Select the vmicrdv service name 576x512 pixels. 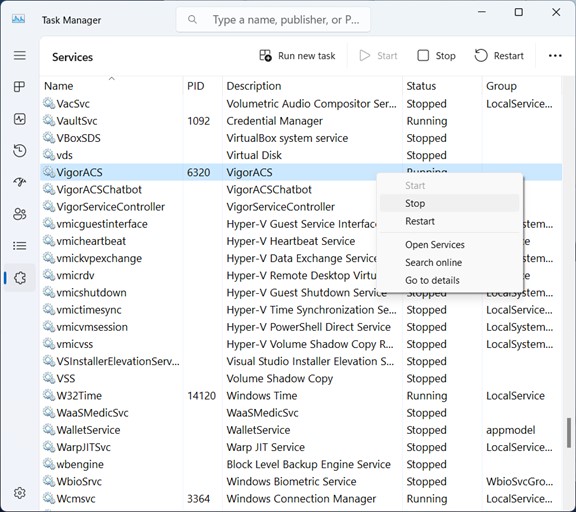coord(75,275)
